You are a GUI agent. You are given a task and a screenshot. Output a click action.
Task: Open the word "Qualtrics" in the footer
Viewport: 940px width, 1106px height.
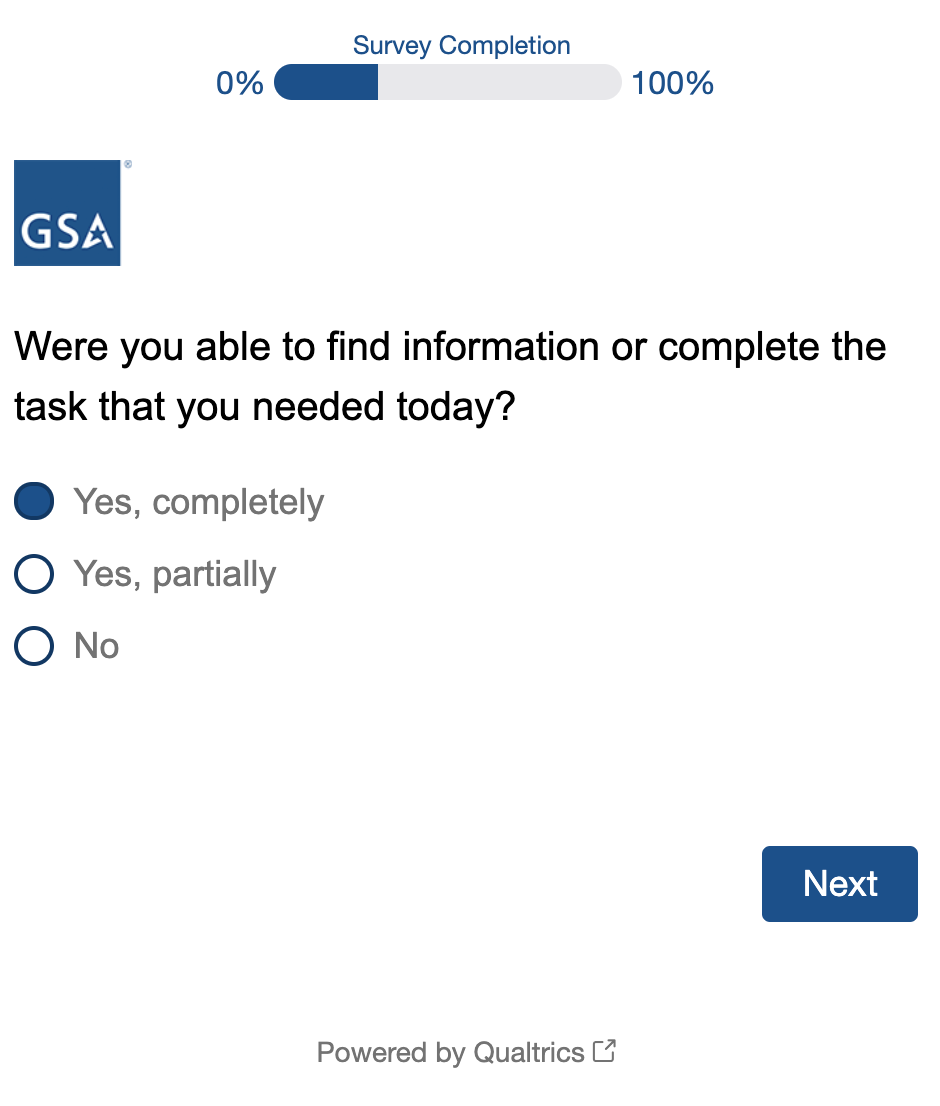[529, 1052]
